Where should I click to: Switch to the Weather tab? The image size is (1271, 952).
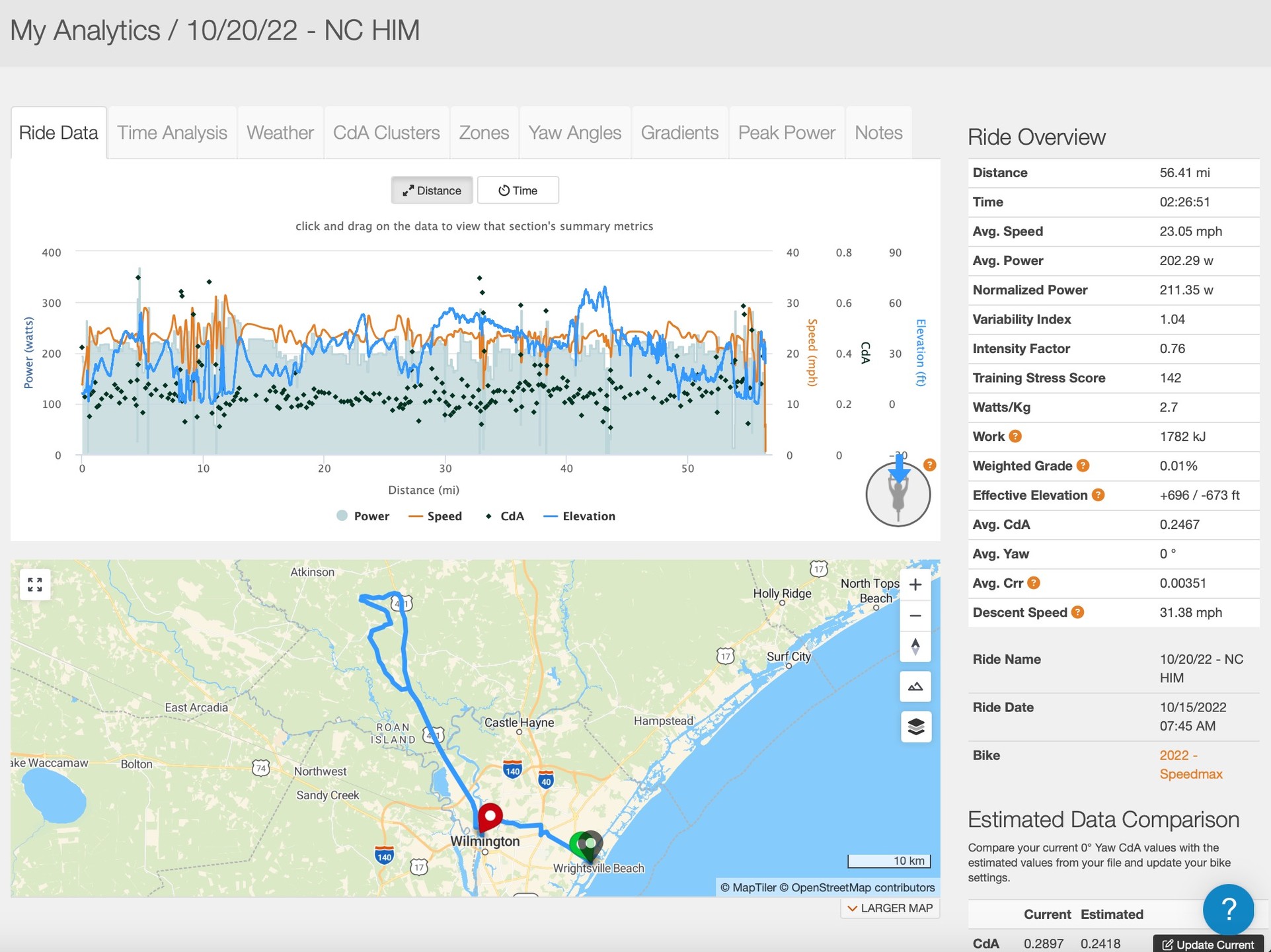(x=280, y=132)
